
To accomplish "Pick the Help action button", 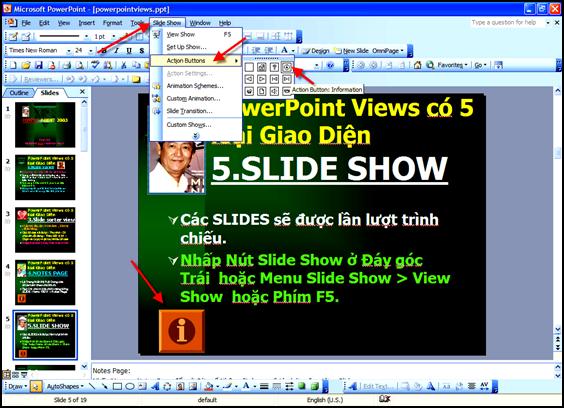I will pyautogui.click(x=274, y=67).
